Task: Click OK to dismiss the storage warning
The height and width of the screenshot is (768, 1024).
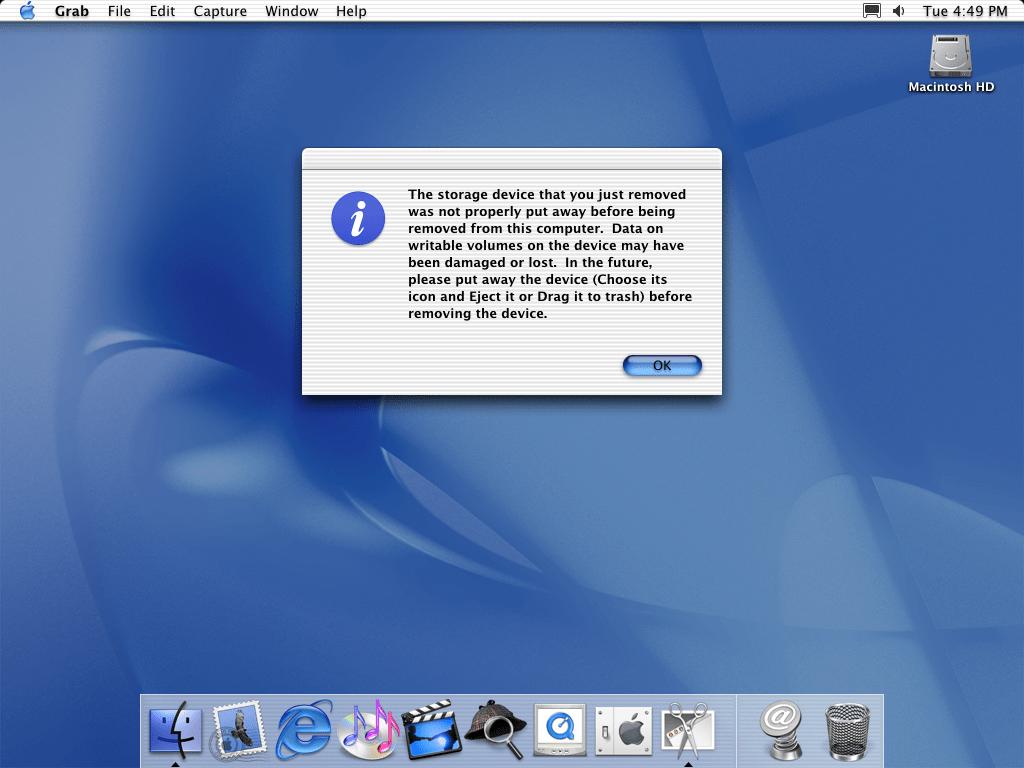Action: 662,365
